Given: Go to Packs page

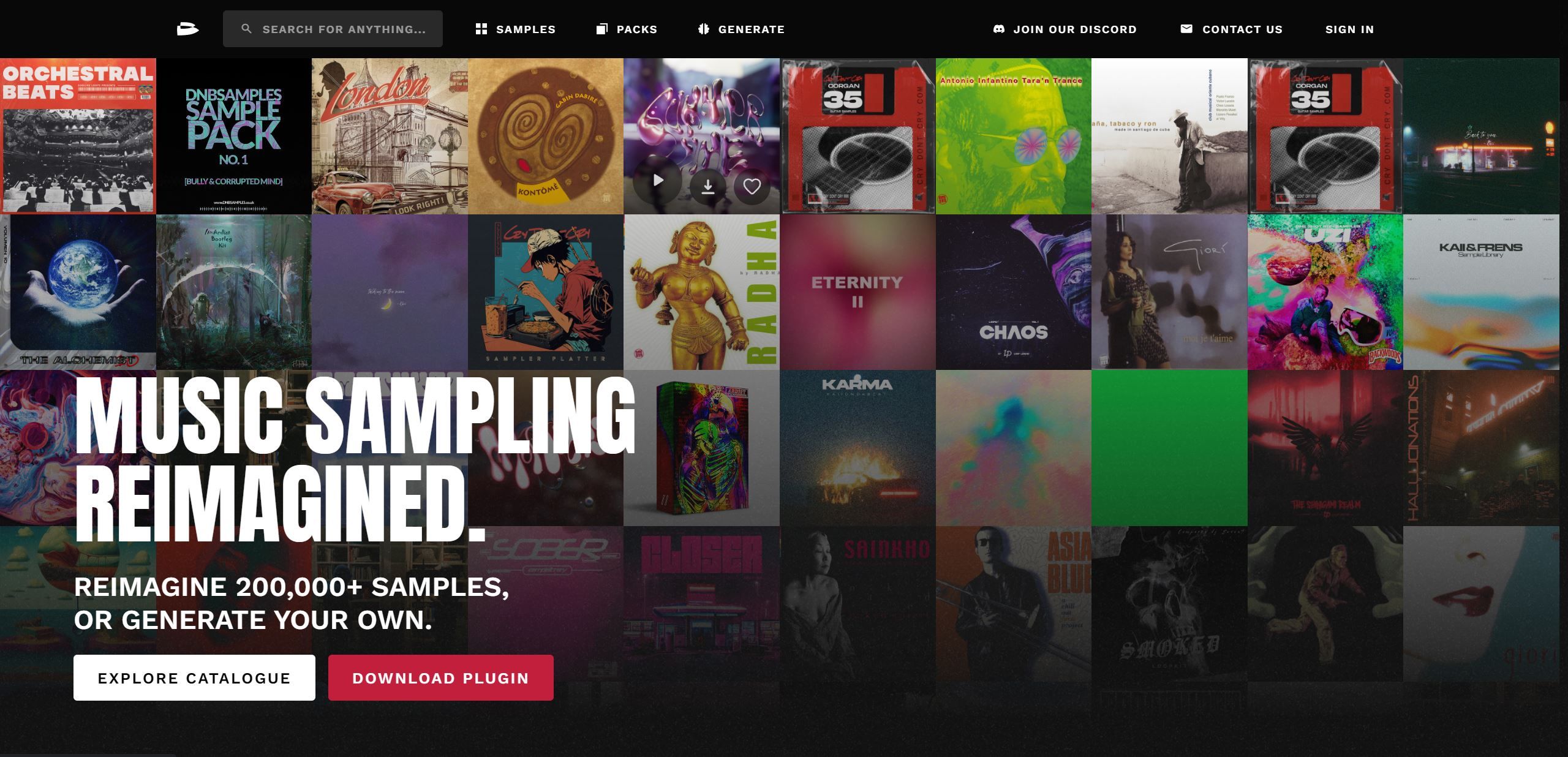Looking at the screenshot, I should [627, 29].
